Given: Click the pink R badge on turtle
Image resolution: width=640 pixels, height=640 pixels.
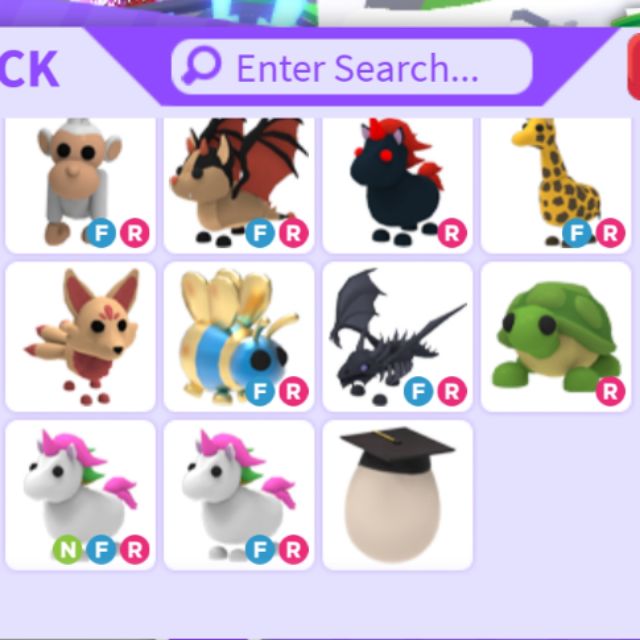Looking at the screenshot, I should pyautogui.click(x=610, y=391).
